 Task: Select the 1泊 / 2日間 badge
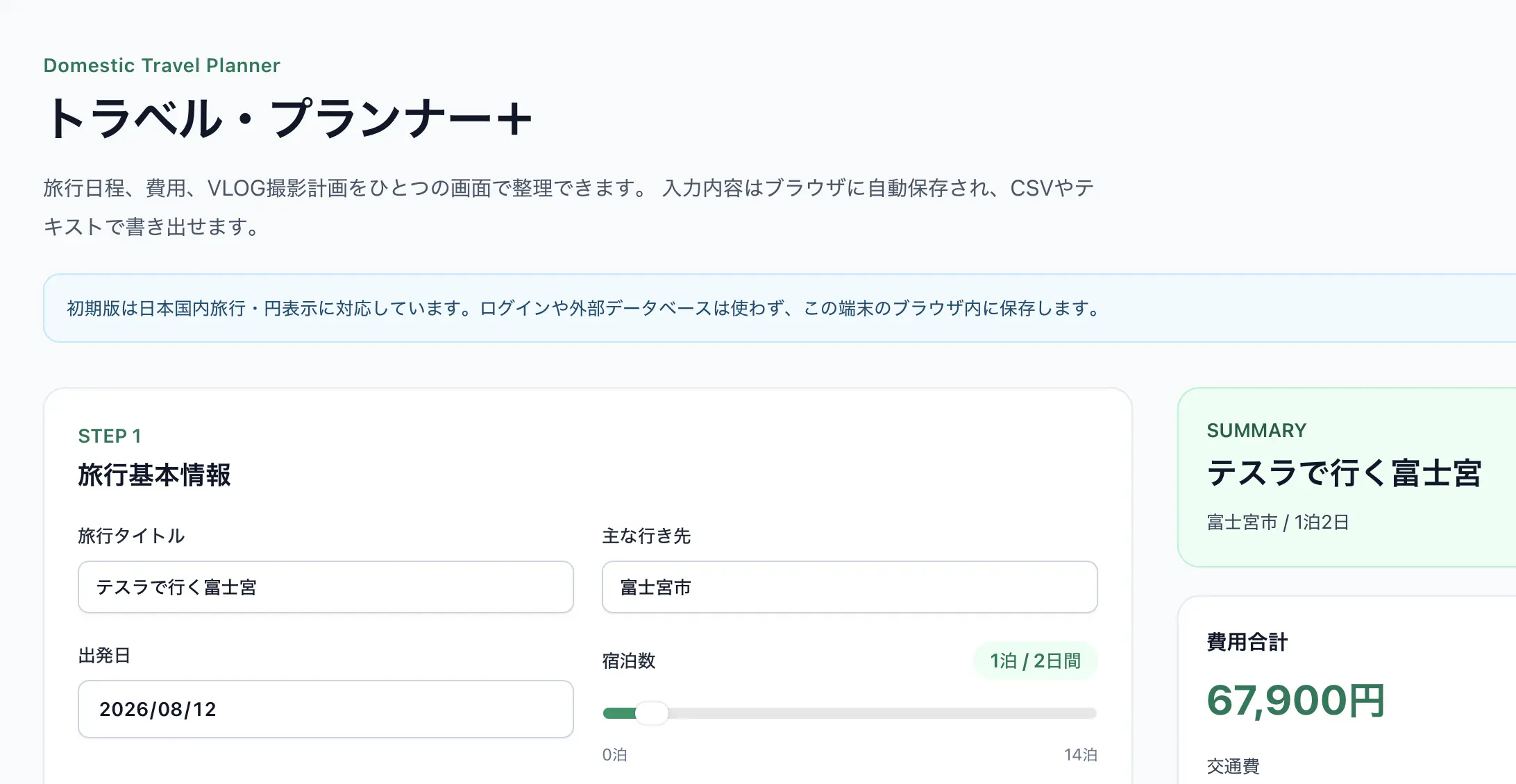(x=1035, y=661)
